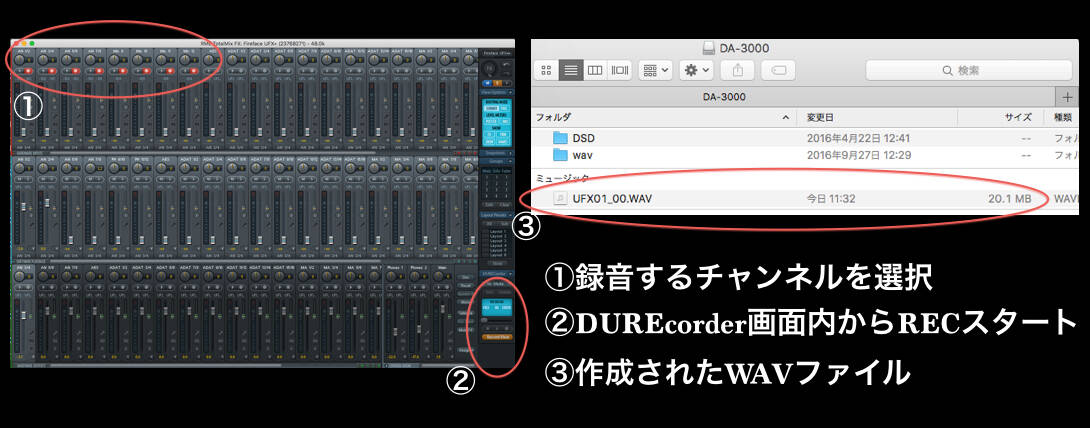Select the wav folder icon
The width and height of the screenshot is (1090, 428).
560,154
